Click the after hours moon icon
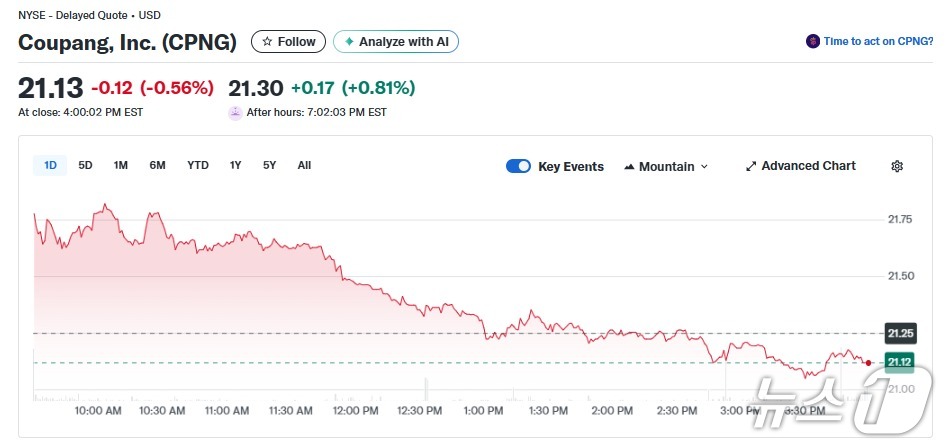Image resolution: width=946 pixels, height=448 pixels. pyautogui.click(x=235, y=112)
